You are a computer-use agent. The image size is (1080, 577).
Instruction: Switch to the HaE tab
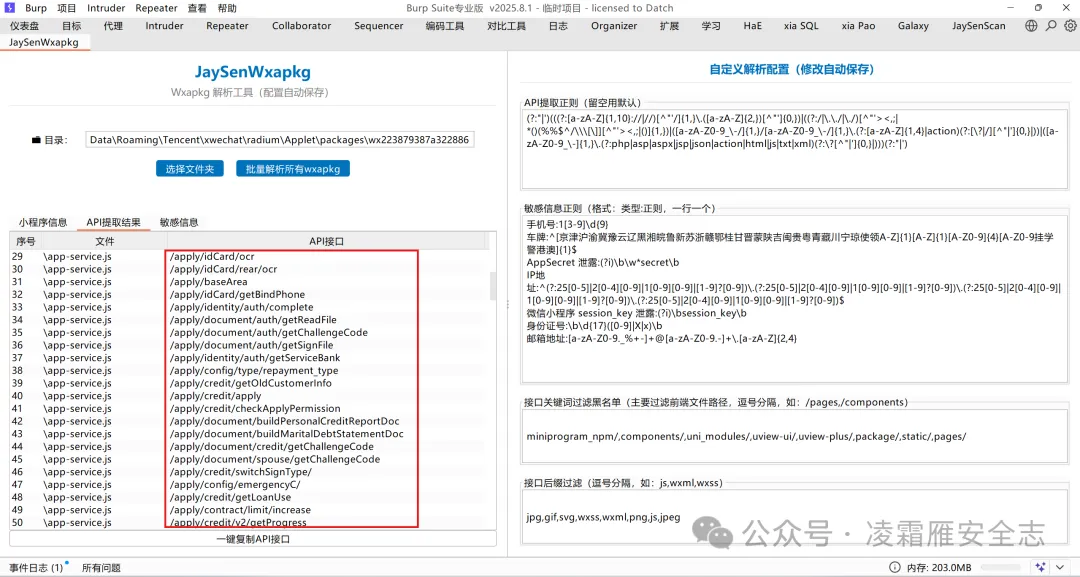[752, 25]
